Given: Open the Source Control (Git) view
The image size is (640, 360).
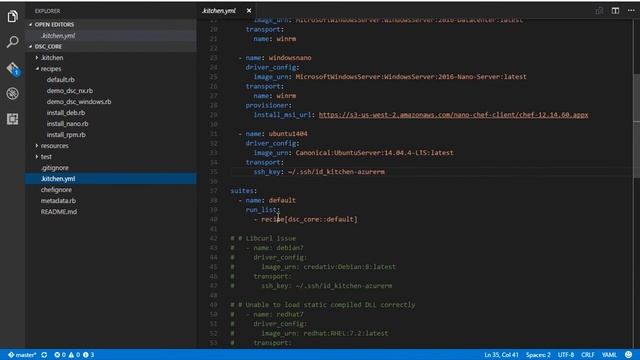Looking at the screenshot, I should [x=13, y=69].
